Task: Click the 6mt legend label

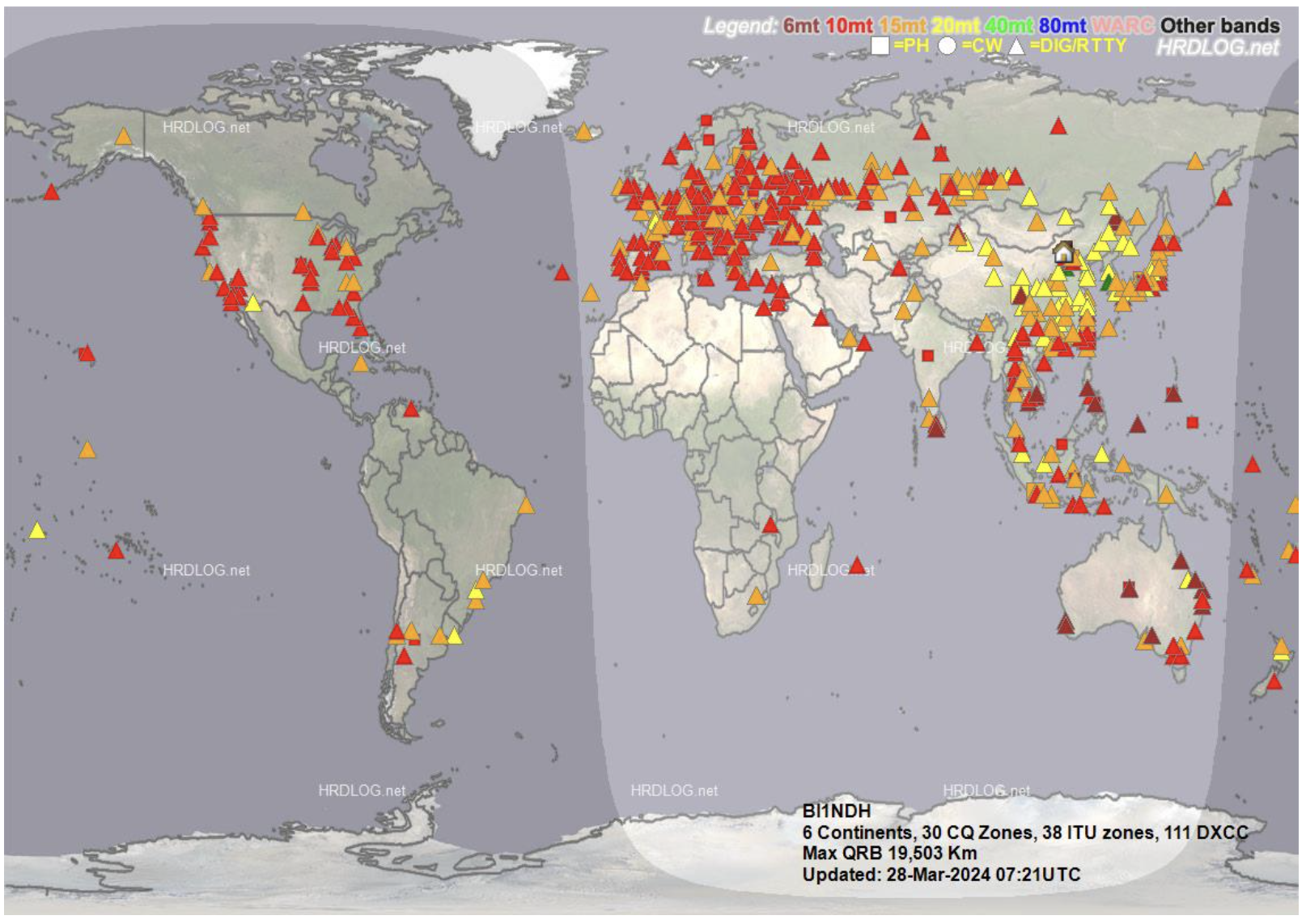Action: tap(801, 26)
